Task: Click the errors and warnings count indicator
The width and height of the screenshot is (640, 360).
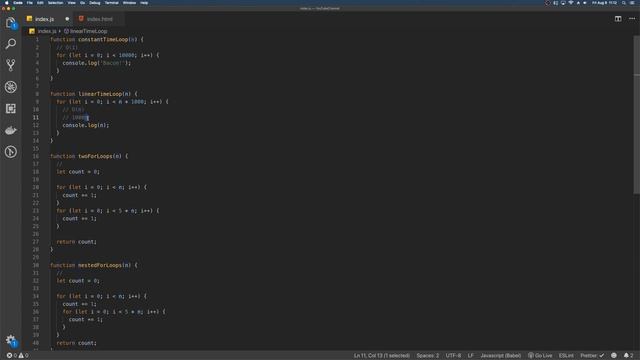Action: 17,356
